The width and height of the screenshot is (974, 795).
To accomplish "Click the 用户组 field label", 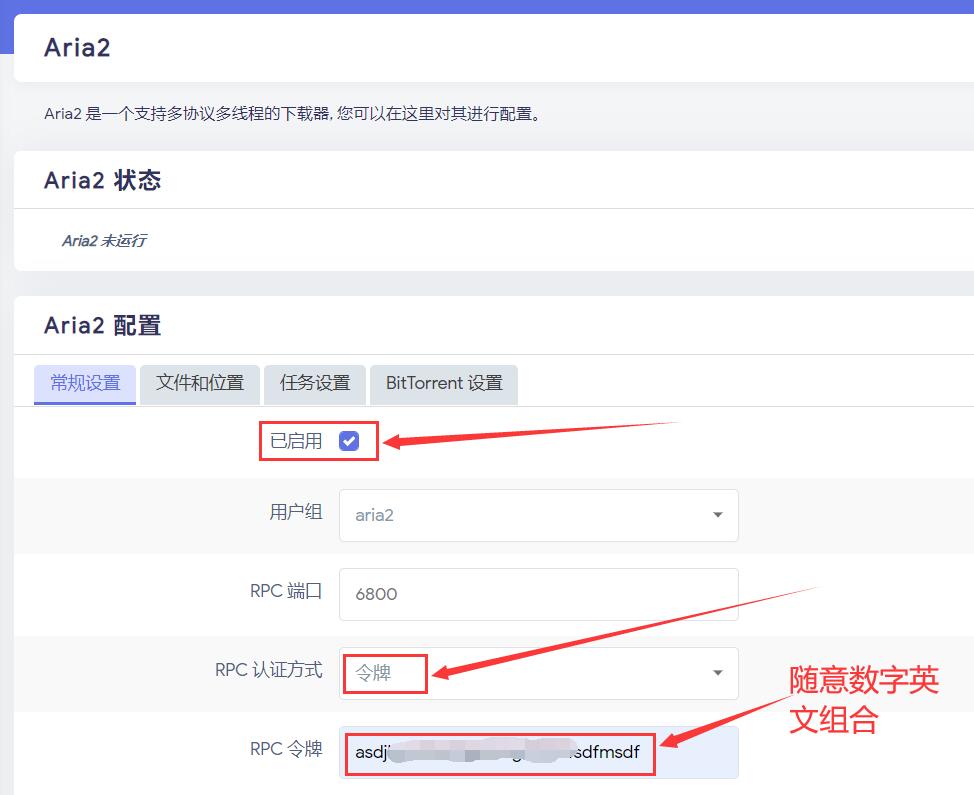I will click(x=296, y=512).
